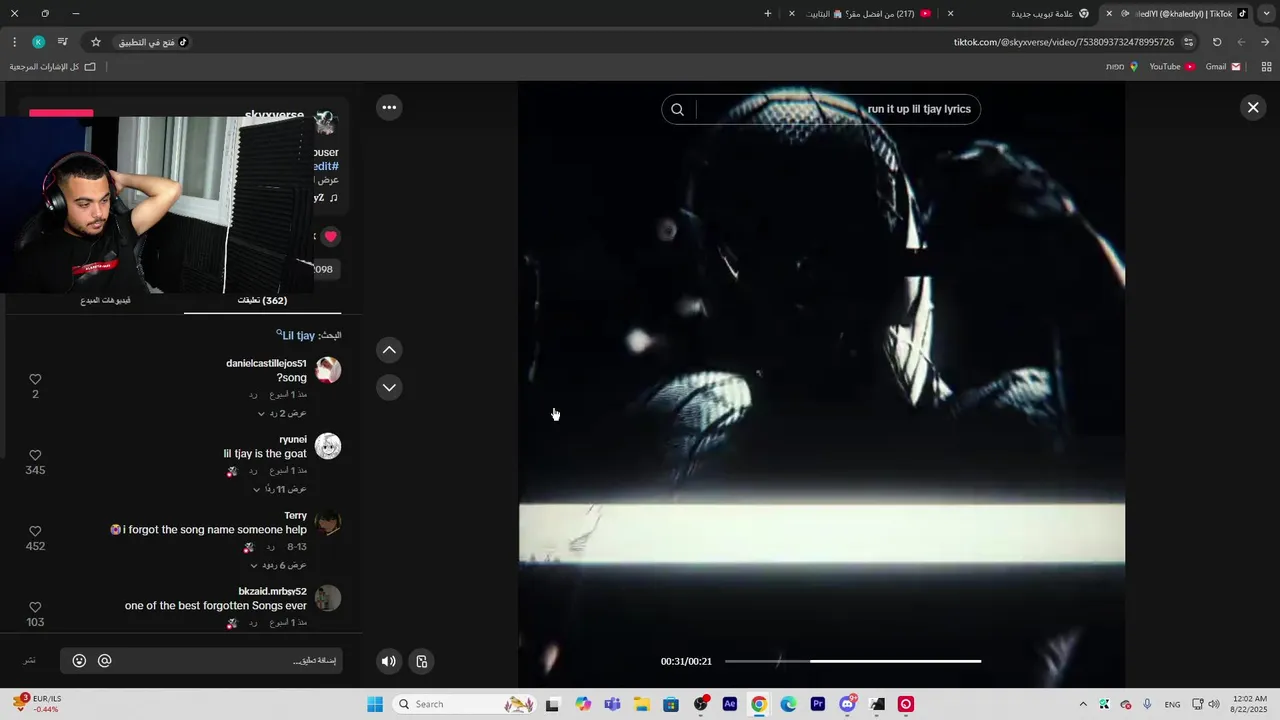
Task: Open the three-dot more options menu
Action: [x=389, y=107]
